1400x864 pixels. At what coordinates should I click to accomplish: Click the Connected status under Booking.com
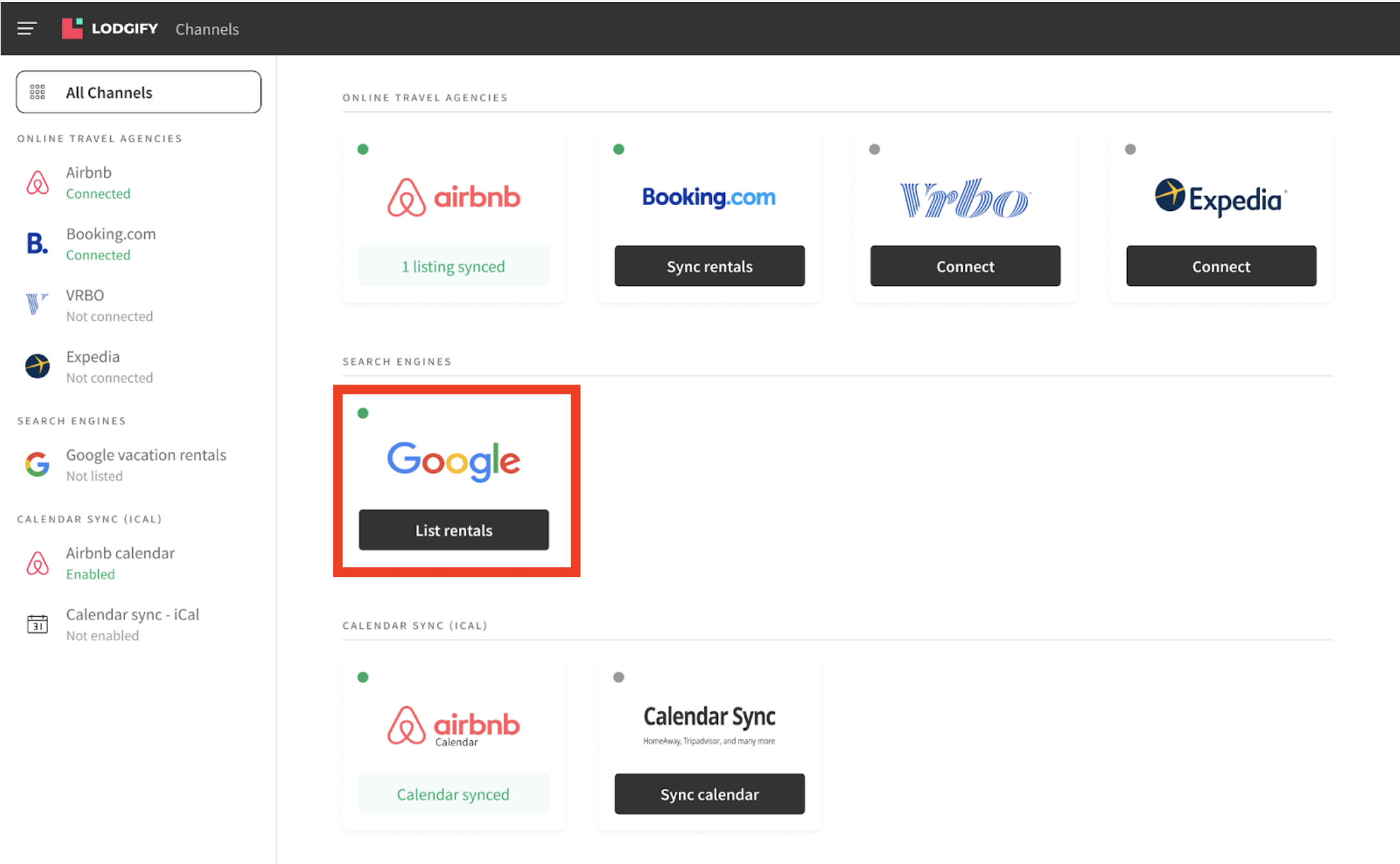click(98, 255)
